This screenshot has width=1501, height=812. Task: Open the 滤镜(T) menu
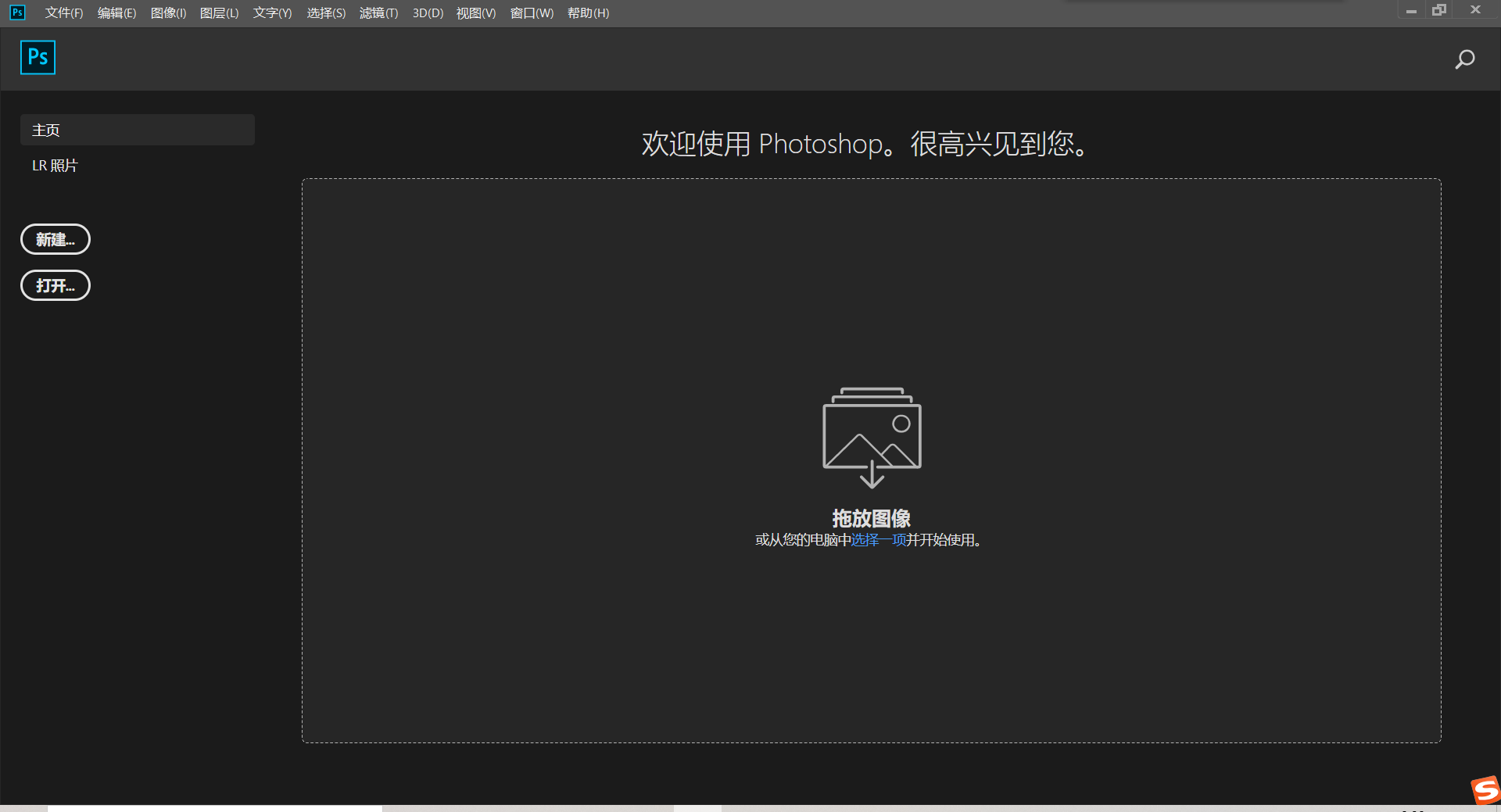[378, 13]
